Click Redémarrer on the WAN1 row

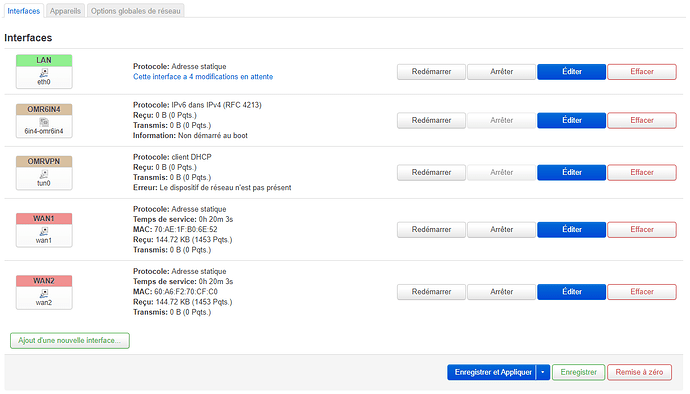431,230
